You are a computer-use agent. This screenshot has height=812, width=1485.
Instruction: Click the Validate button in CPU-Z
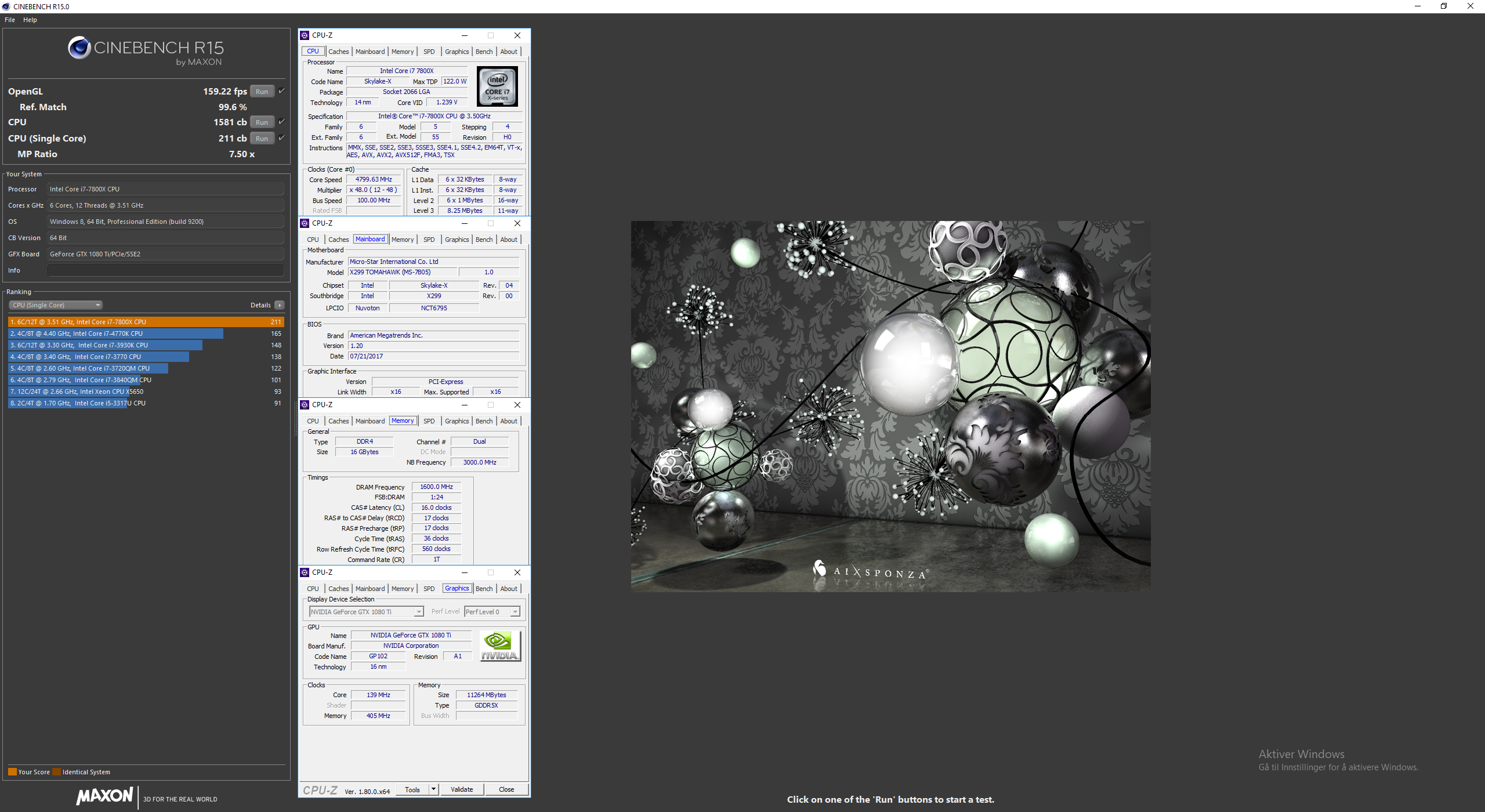coord(462,790)
